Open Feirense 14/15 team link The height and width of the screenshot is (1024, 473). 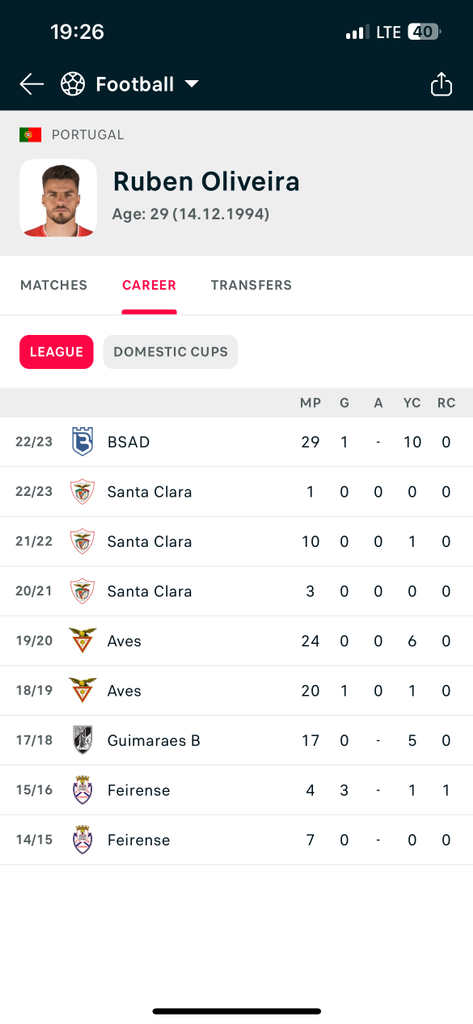click(139, 840)
